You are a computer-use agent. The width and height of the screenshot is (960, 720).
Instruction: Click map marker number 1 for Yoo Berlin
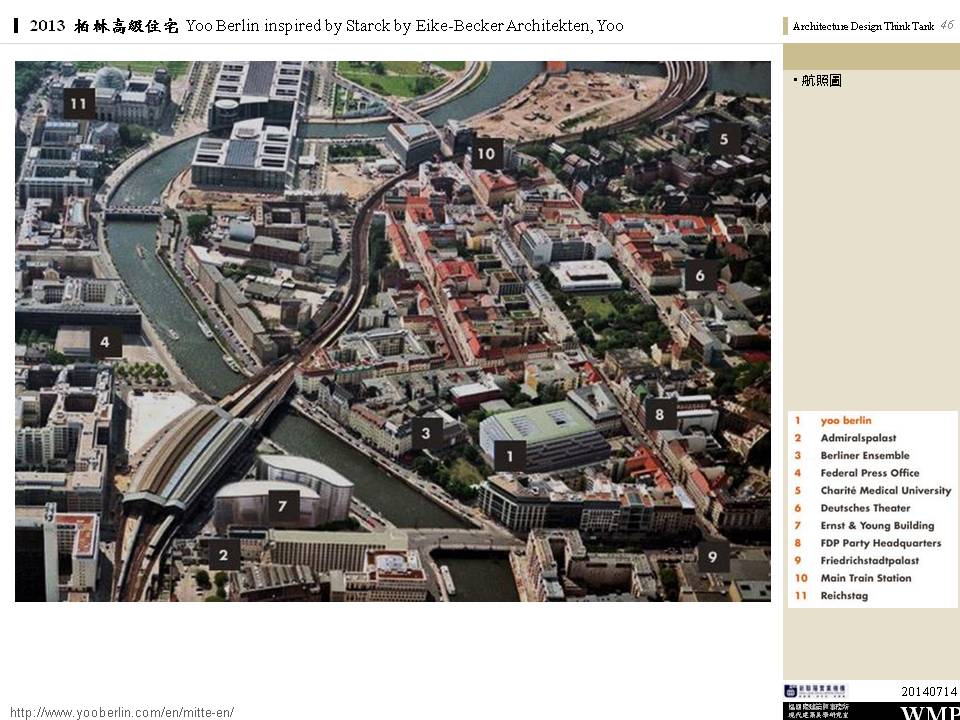click(x=510, y=457)
